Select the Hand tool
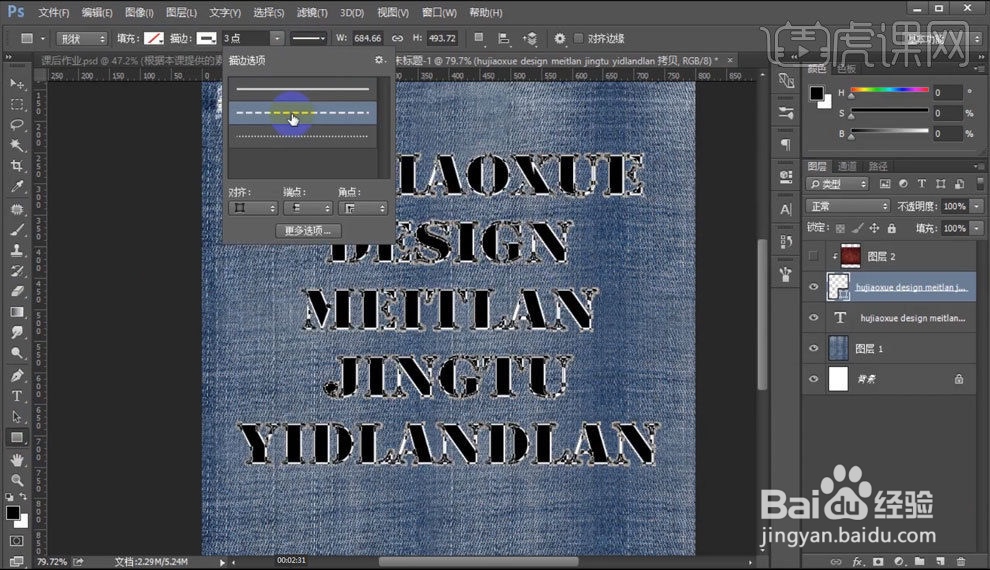The height and width of the screenshot is (570, 990). point(17,460)
